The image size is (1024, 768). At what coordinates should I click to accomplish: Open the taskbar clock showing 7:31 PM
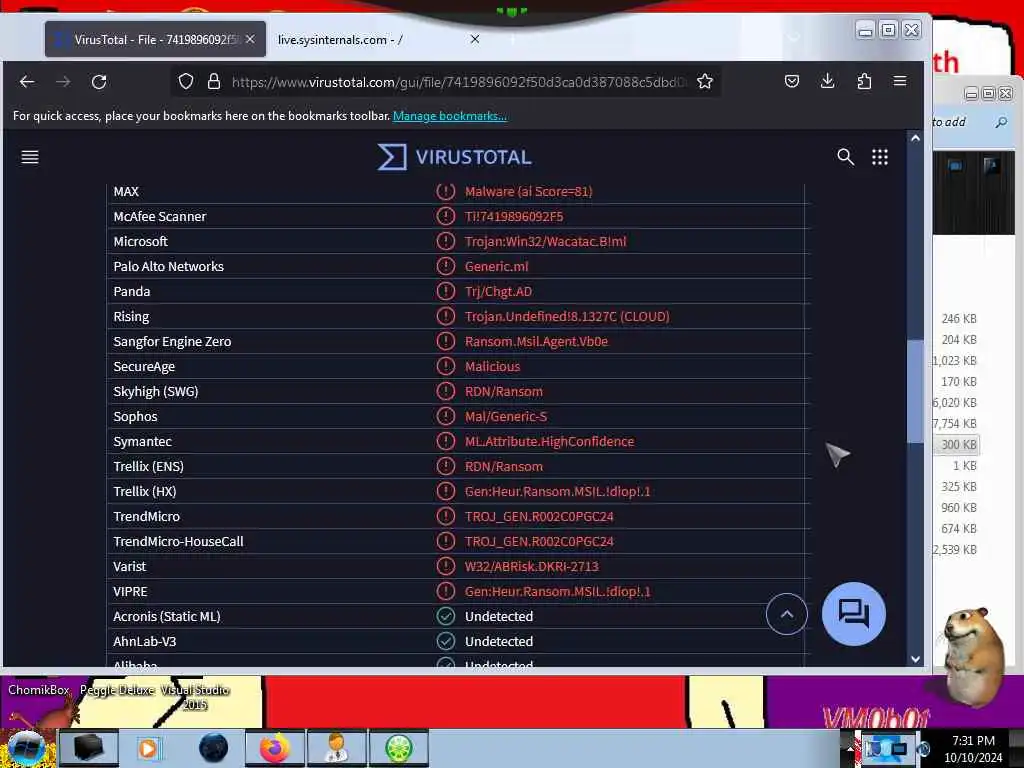[972, 748]
